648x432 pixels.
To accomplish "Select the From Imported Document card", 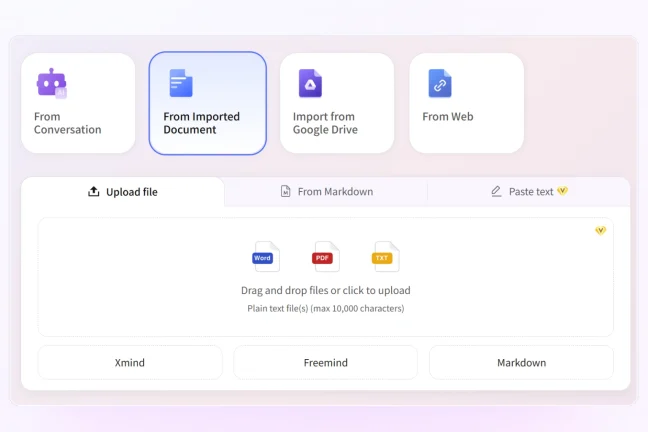I will click(207, 103).
